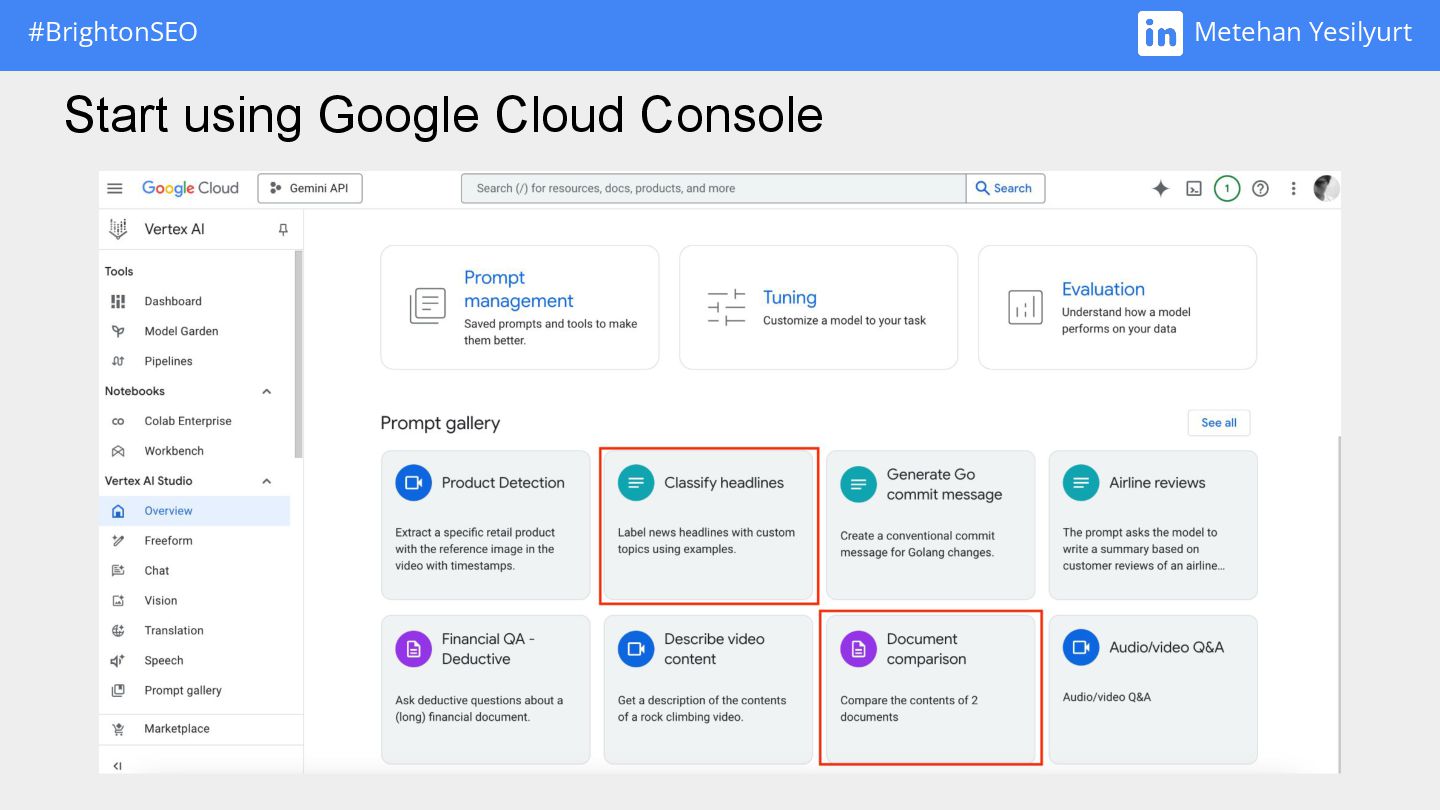Click See all in Prompt gallery

click(1218, 423)
